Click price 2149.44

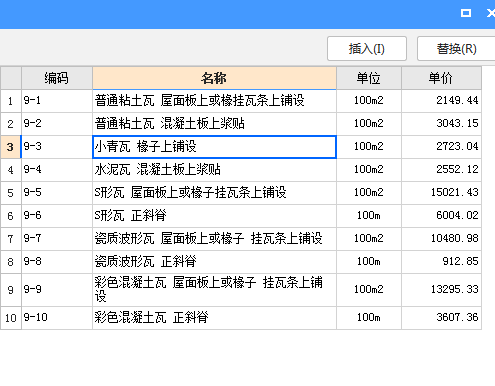441,101
